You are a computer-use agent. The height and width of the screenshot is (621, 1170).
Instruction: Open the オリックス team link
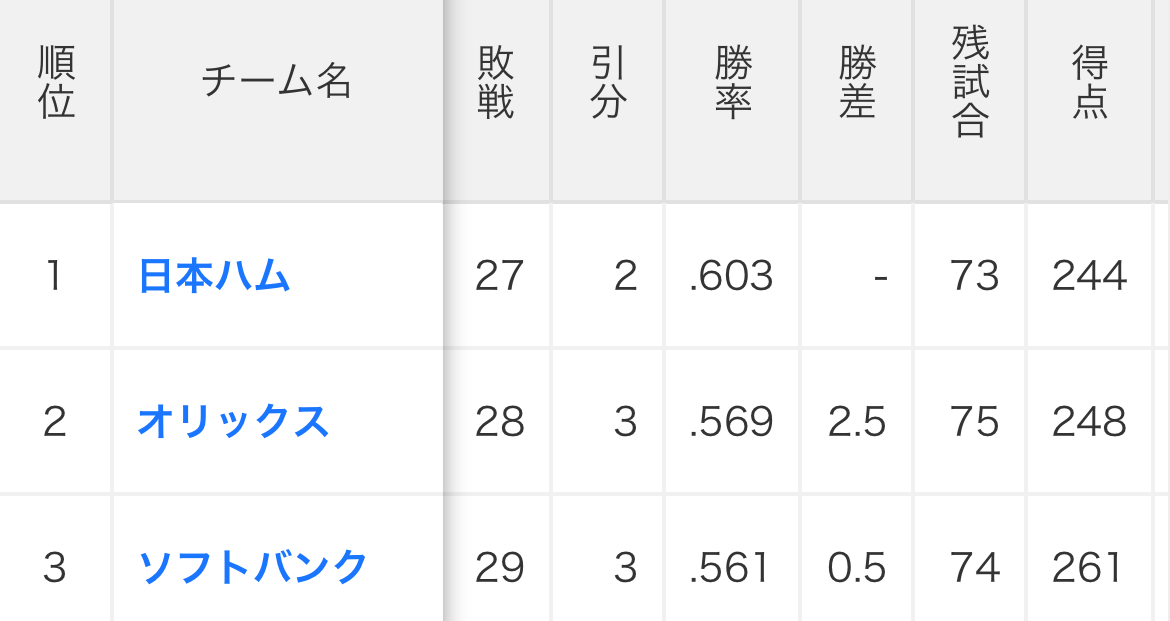pos(233,422)
